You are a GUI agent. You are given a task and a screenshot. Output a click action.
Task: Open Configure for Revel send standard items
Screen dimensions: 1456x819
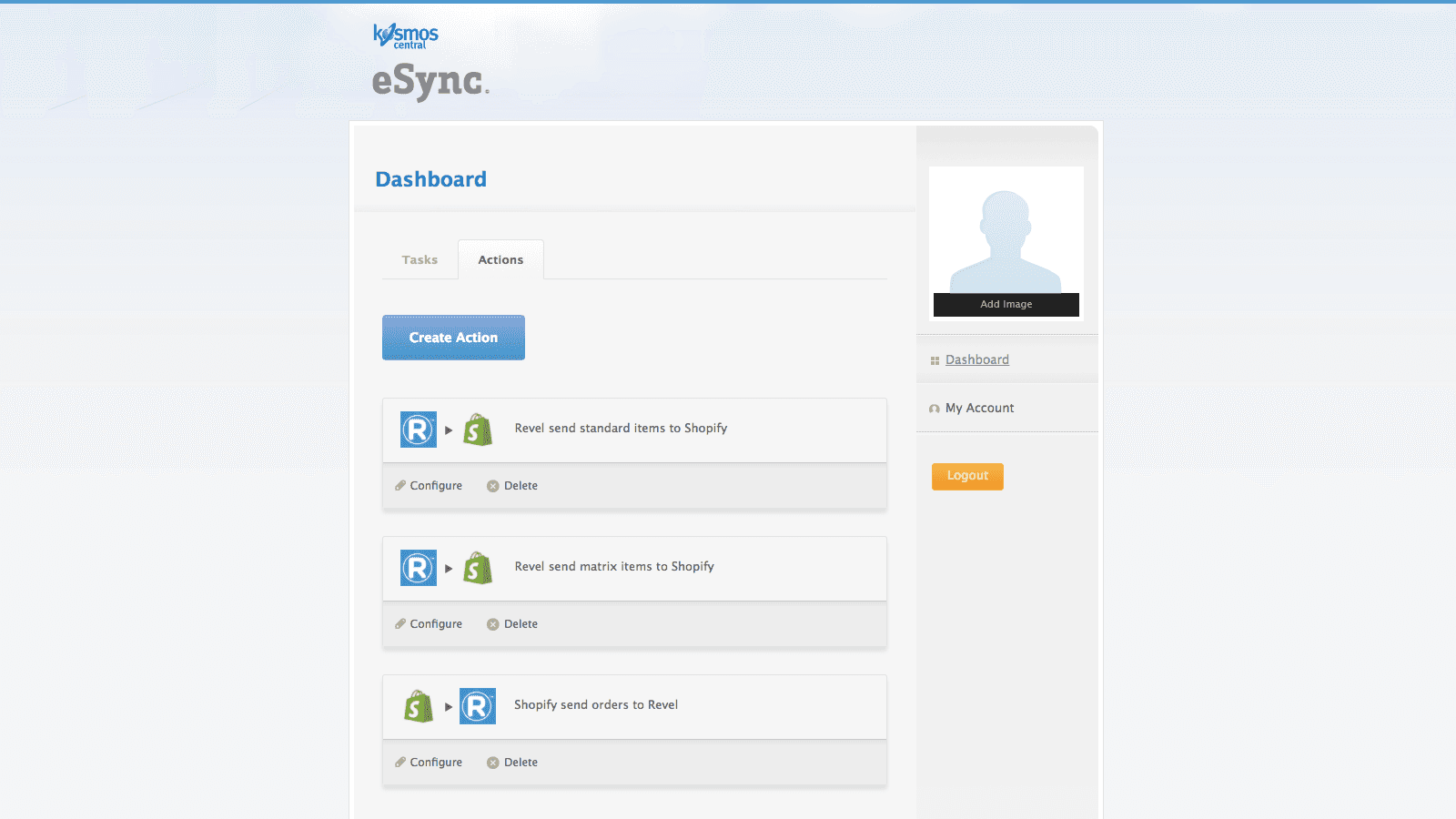click(x=435, y=485)
